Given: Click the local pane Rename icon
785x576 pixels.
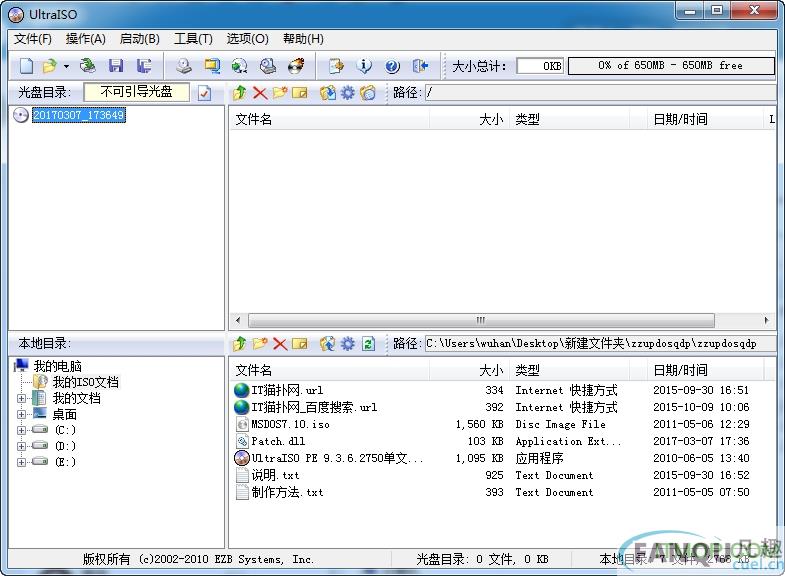Looking at the screenshot, I should point(299,344).
